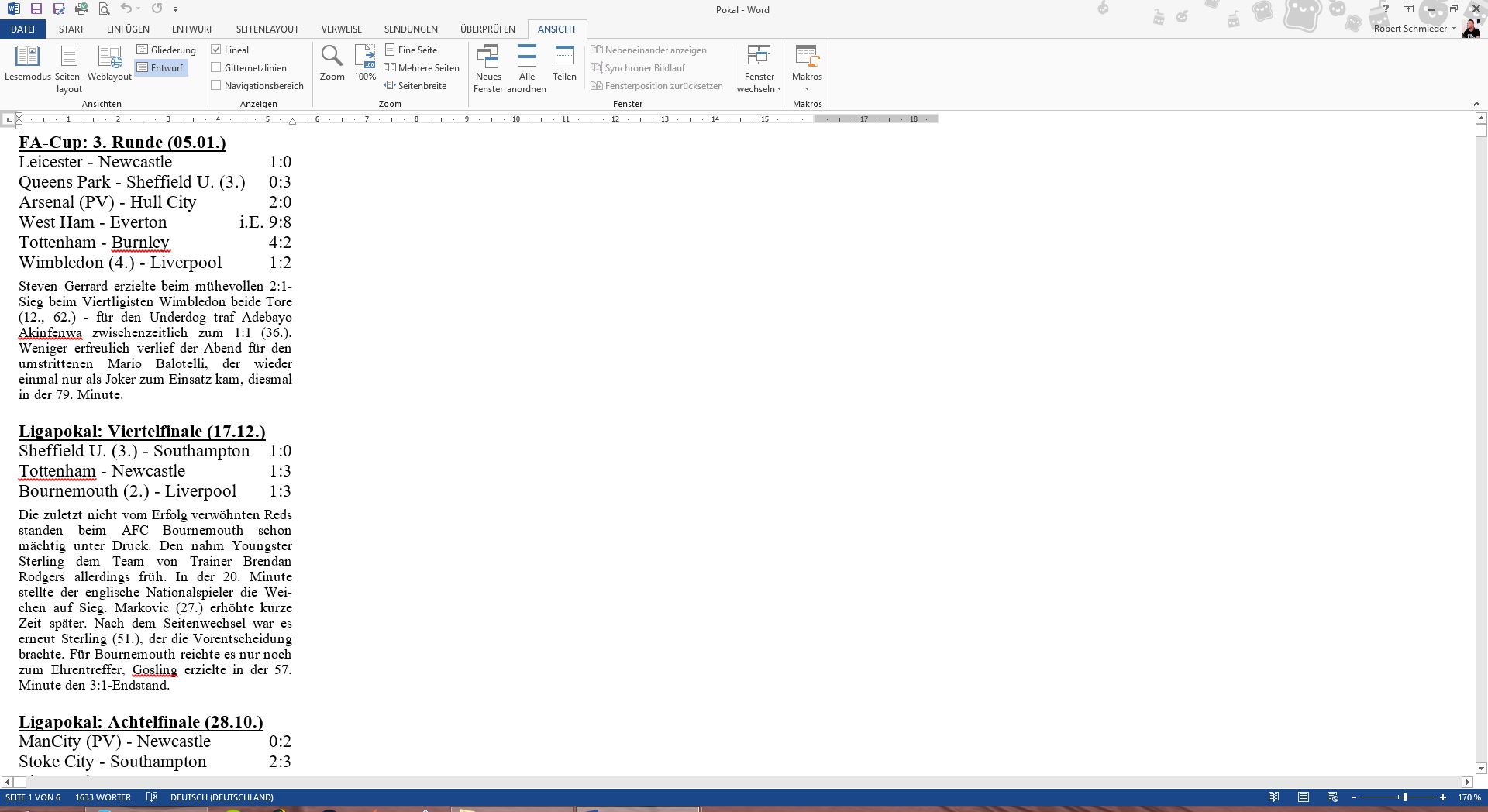Image resolution: width=1488 pixels, height=812 pixels.
Task: Click the horizontal scrollbar left arrow
Action: pos(7,782)
